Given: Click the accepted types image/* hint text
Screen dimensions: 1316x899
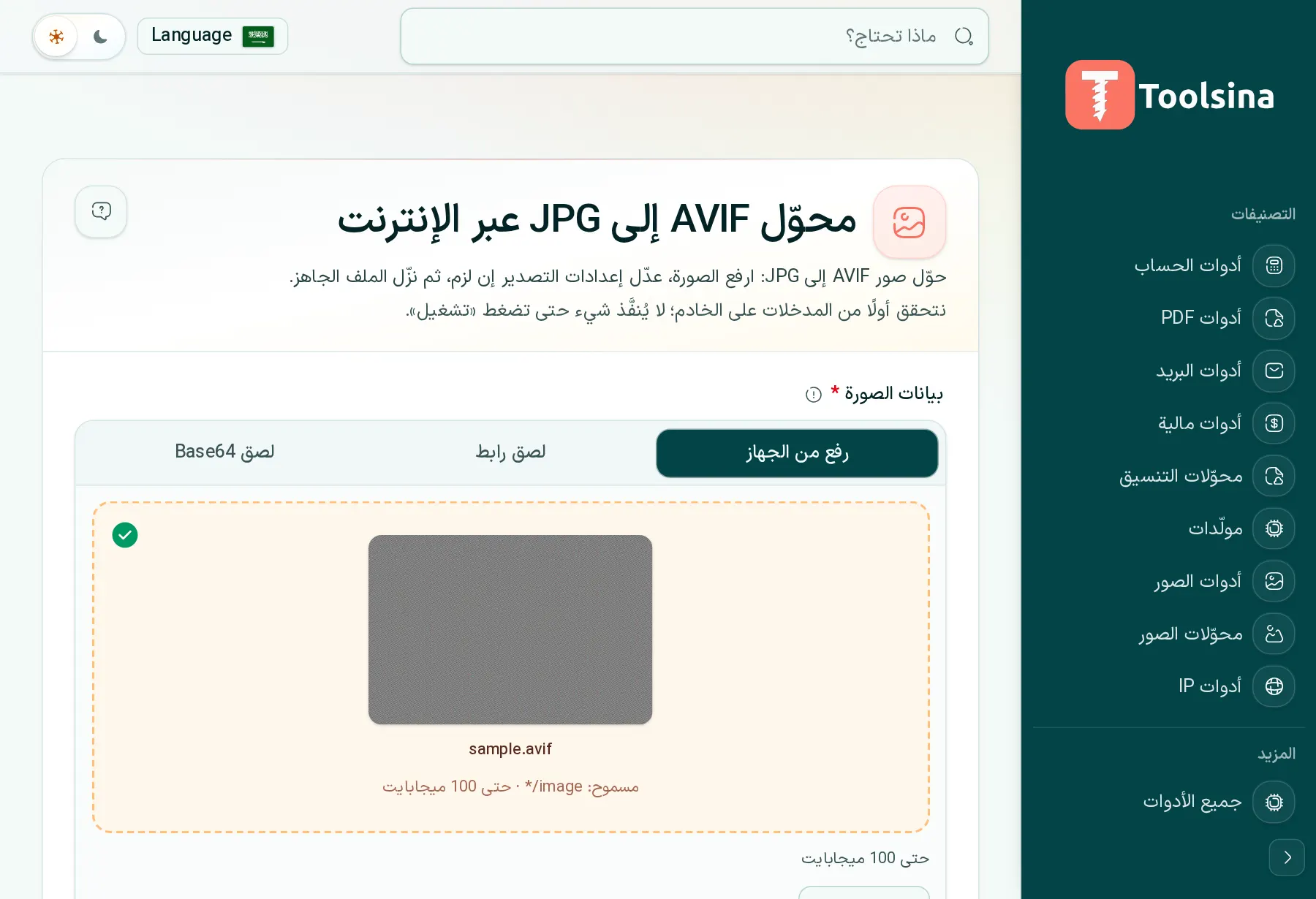Looking at the screenshot, I should tap(510, 786).
